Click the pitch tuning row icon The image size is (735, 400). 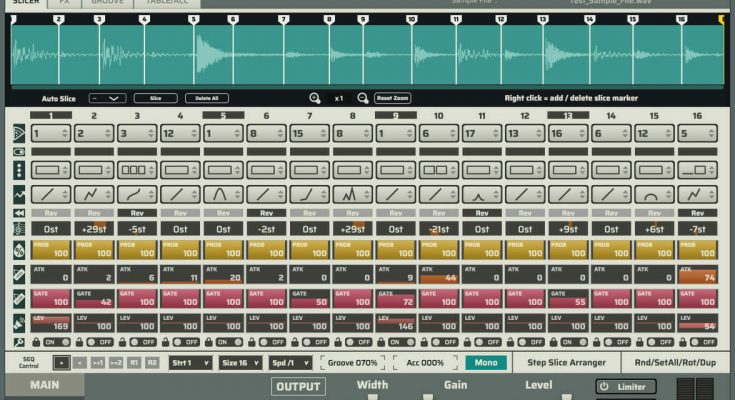pyautogui.click(x=19, y=228)
